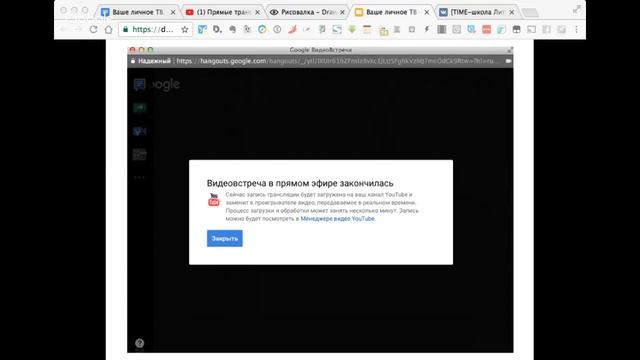
Task: Open Chrome three-dot menu
Action: pyautogui.click(x=576, y=29)
